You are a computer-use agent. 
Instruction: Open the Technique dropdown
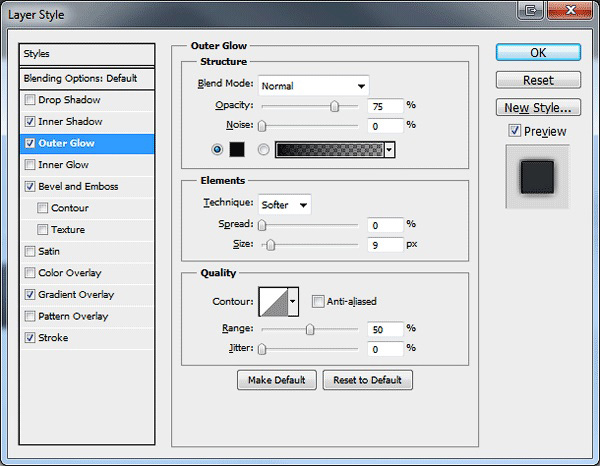pyautogui.click(x=285, y=205)
